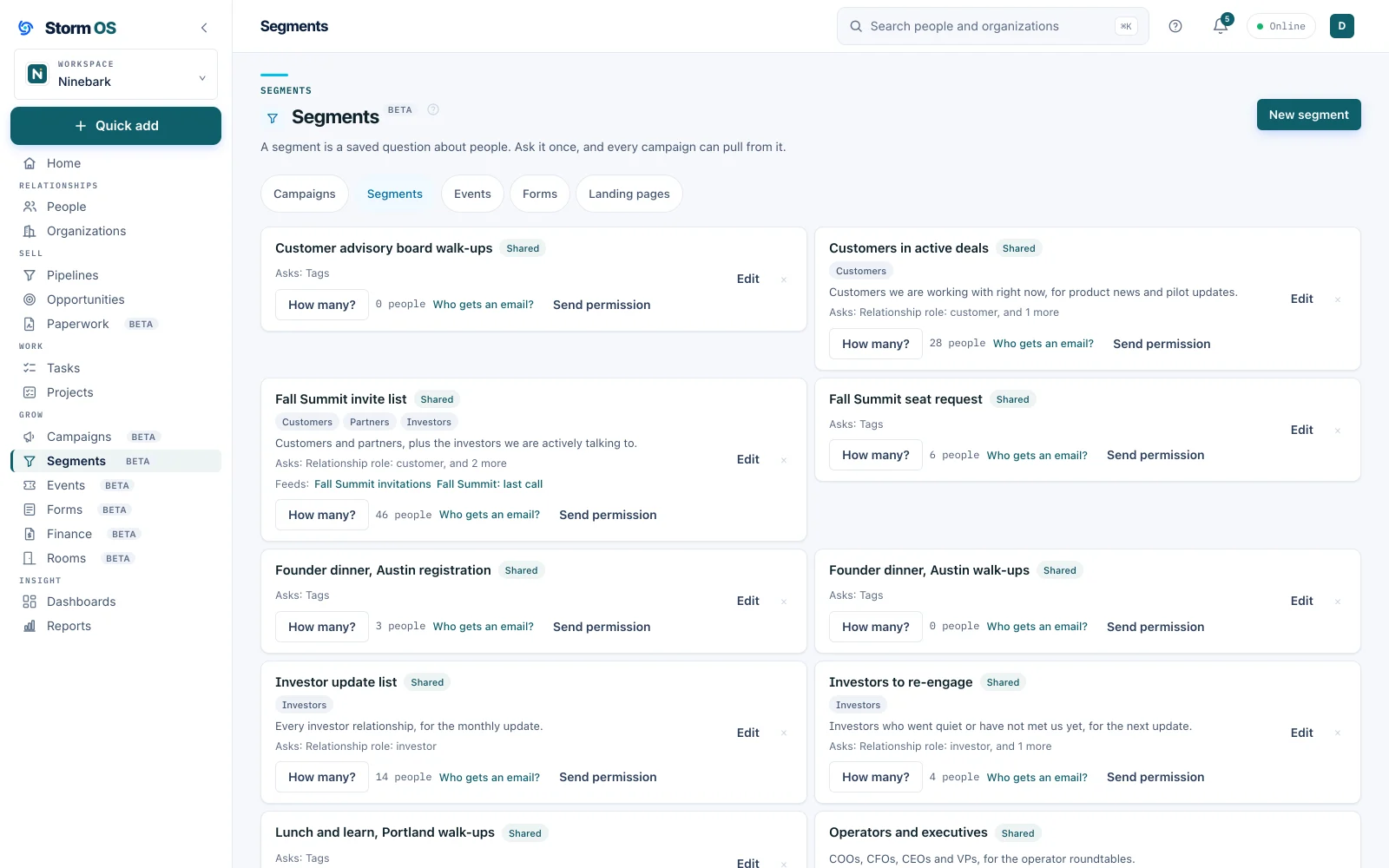Screen dimensions: 1389x868
Task: Delete Customer advisory board walk-ups segment
Action: pyautogui.click(x=784, y=279)
